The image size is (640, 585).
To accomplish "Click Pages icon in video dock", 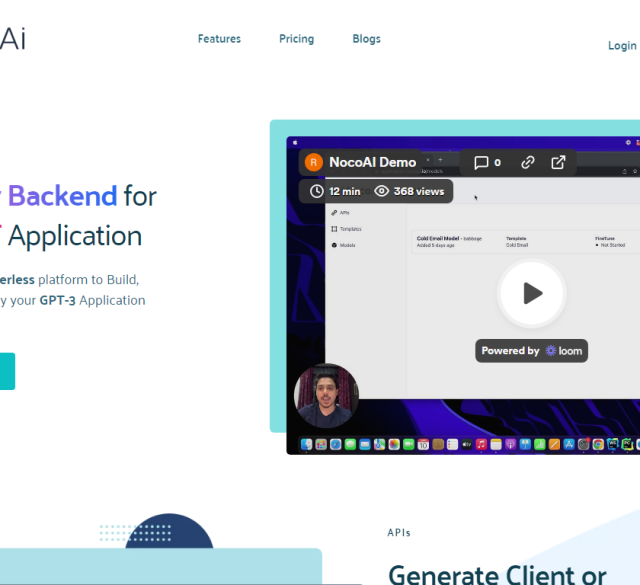I will click(x=554, y=445).
